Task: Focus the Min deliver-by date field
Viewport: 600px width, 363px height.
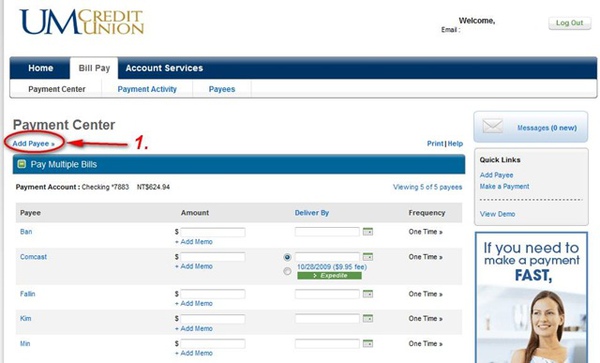Action: click(327, 343)
